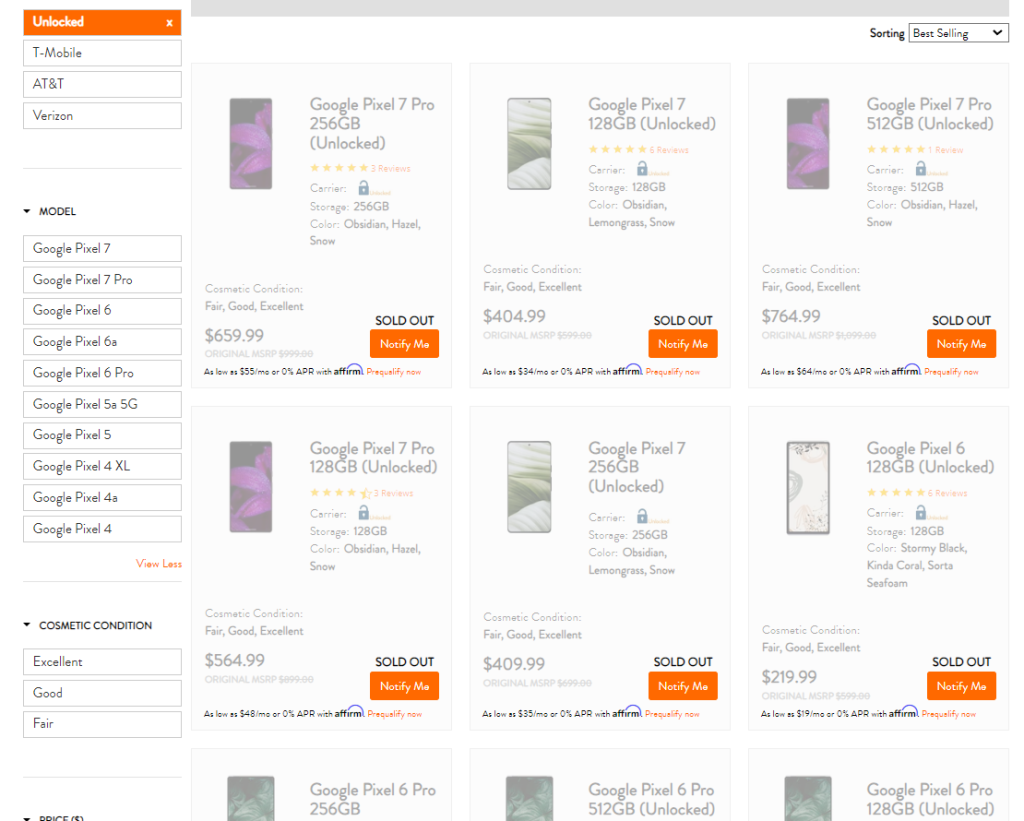Screen dimensions: 1024x821
Task: Click unlocked carrier lock icon on Pixel 7 256GB
Action: (642, 517)
